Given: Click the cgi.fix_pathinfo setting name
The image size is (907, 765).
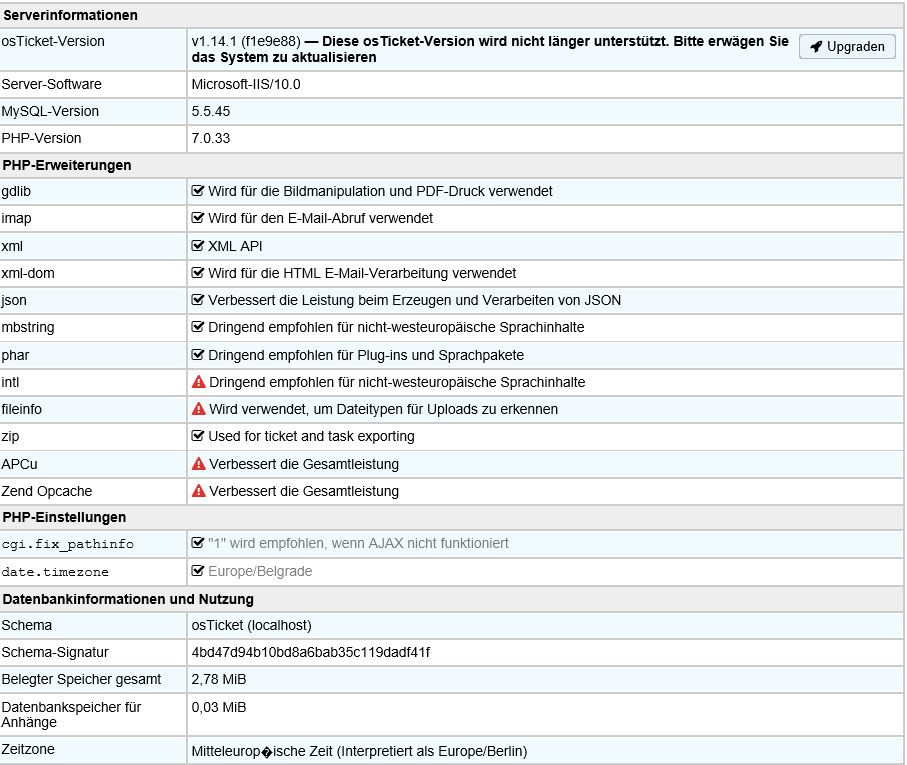Looking at the screenshot, I should tap(68, 544).
